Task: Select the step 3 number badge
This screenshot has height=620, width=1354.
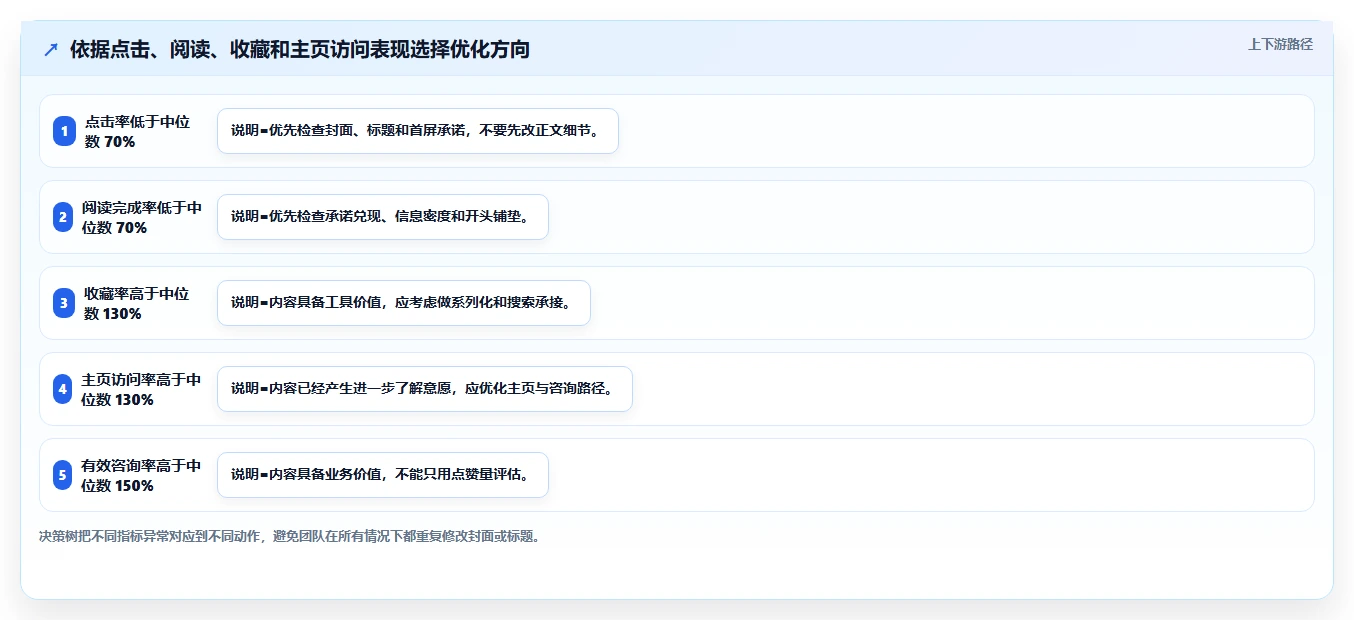Action: tap(64, 303)
